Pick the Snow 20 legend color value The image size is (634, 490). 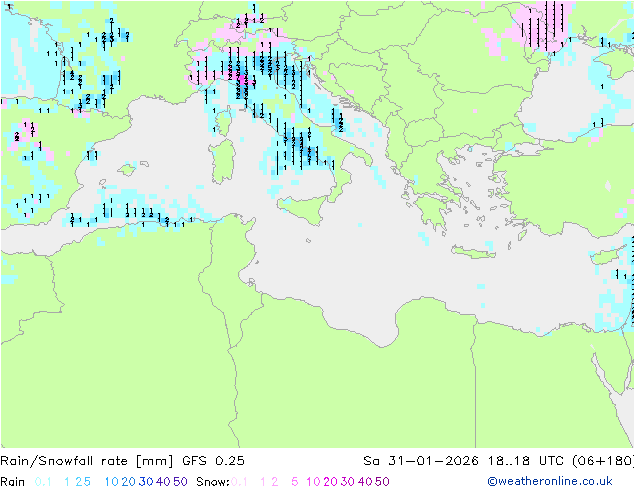point(330,482)
